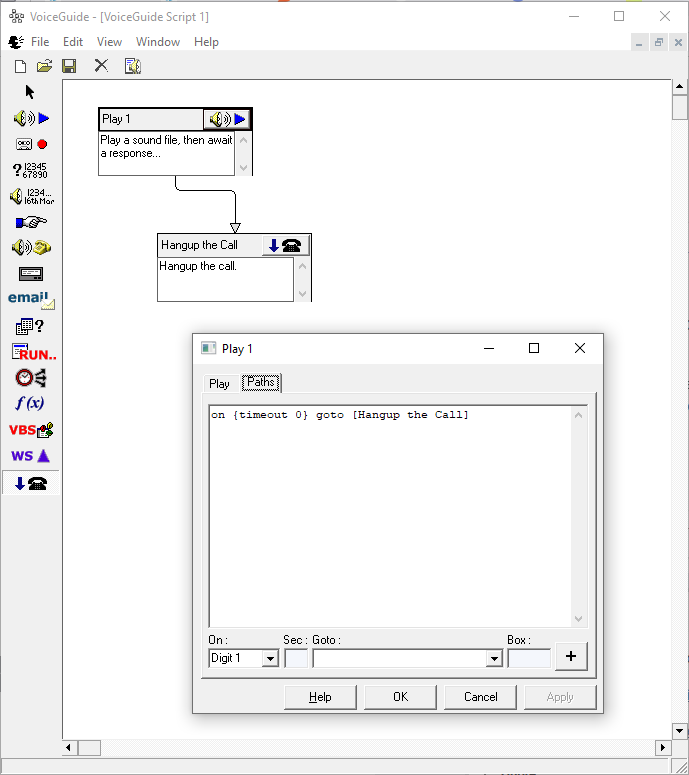Select the WS web service tool
689x775 pixels.
click(x=31, y=456)
